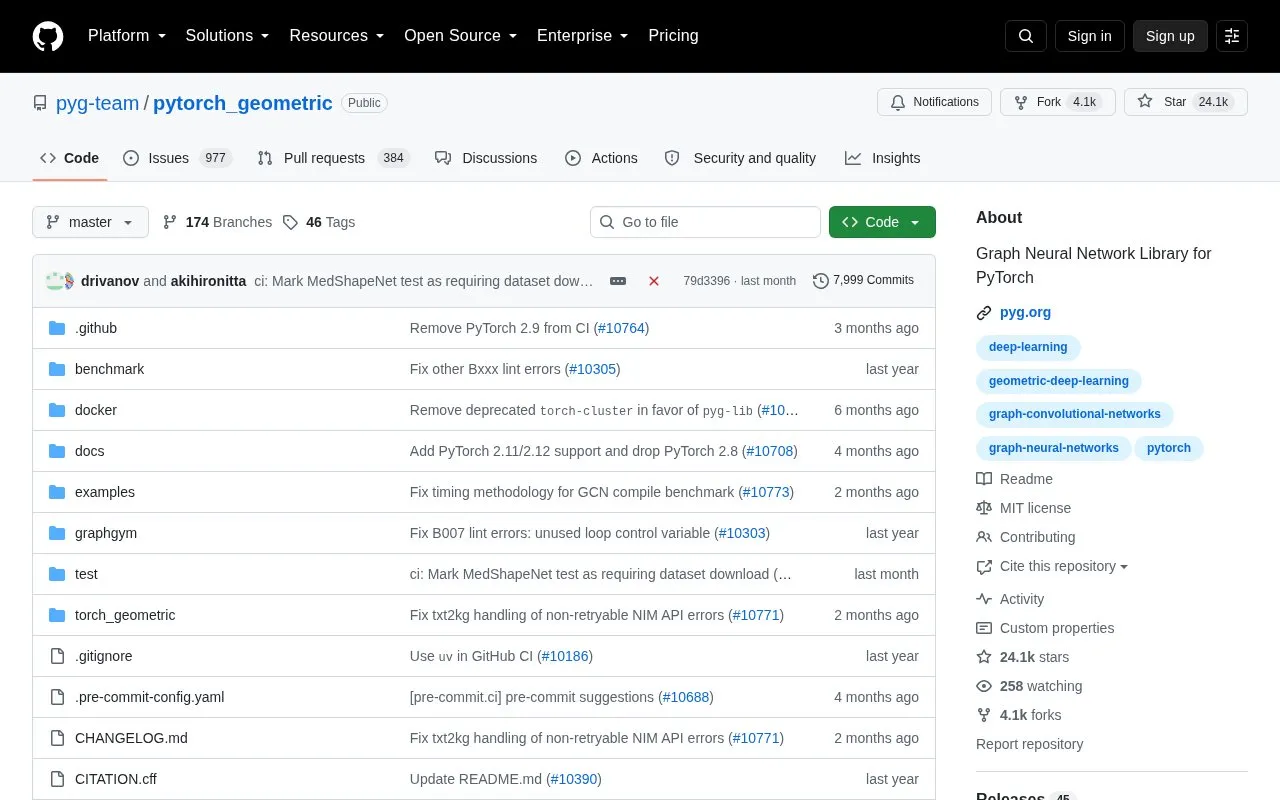Click the commit history clock icon
1280x800 pixels.
tap(821, 281)
